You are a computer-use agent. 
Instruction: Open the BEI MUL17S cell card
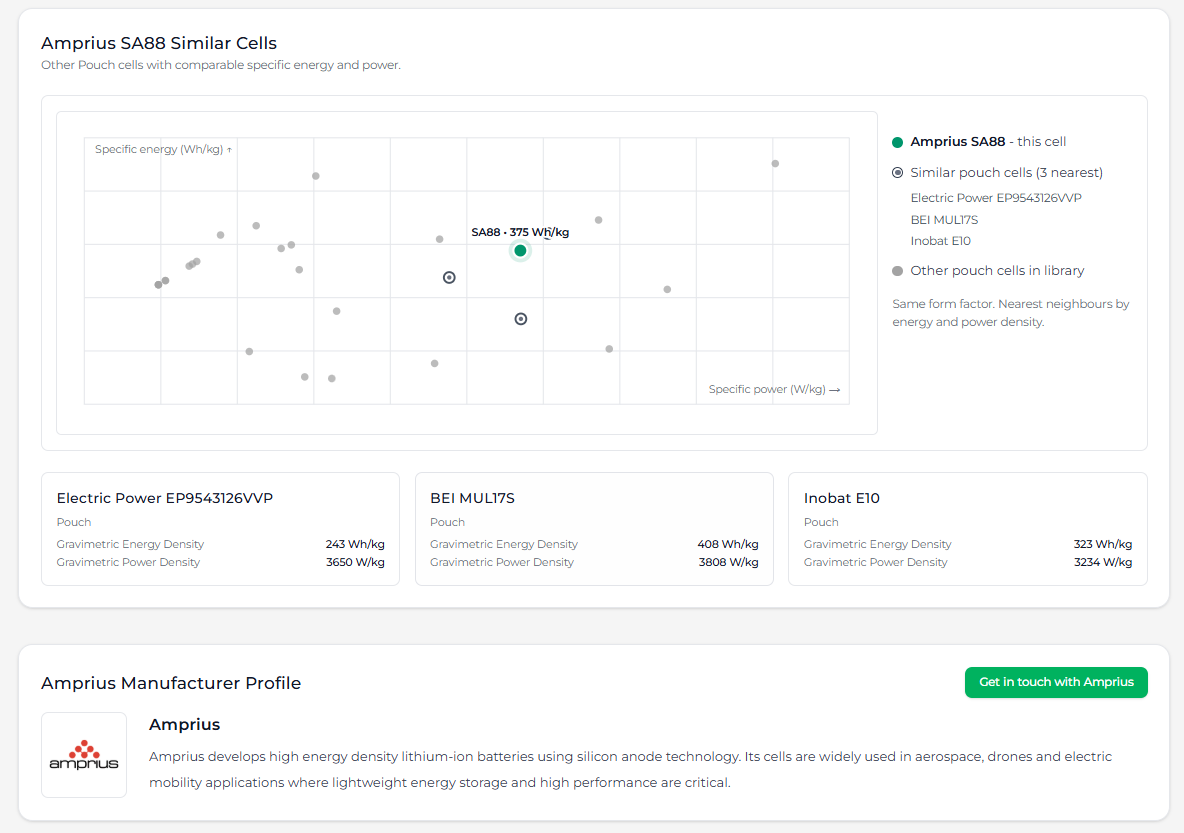click(594, 529)
